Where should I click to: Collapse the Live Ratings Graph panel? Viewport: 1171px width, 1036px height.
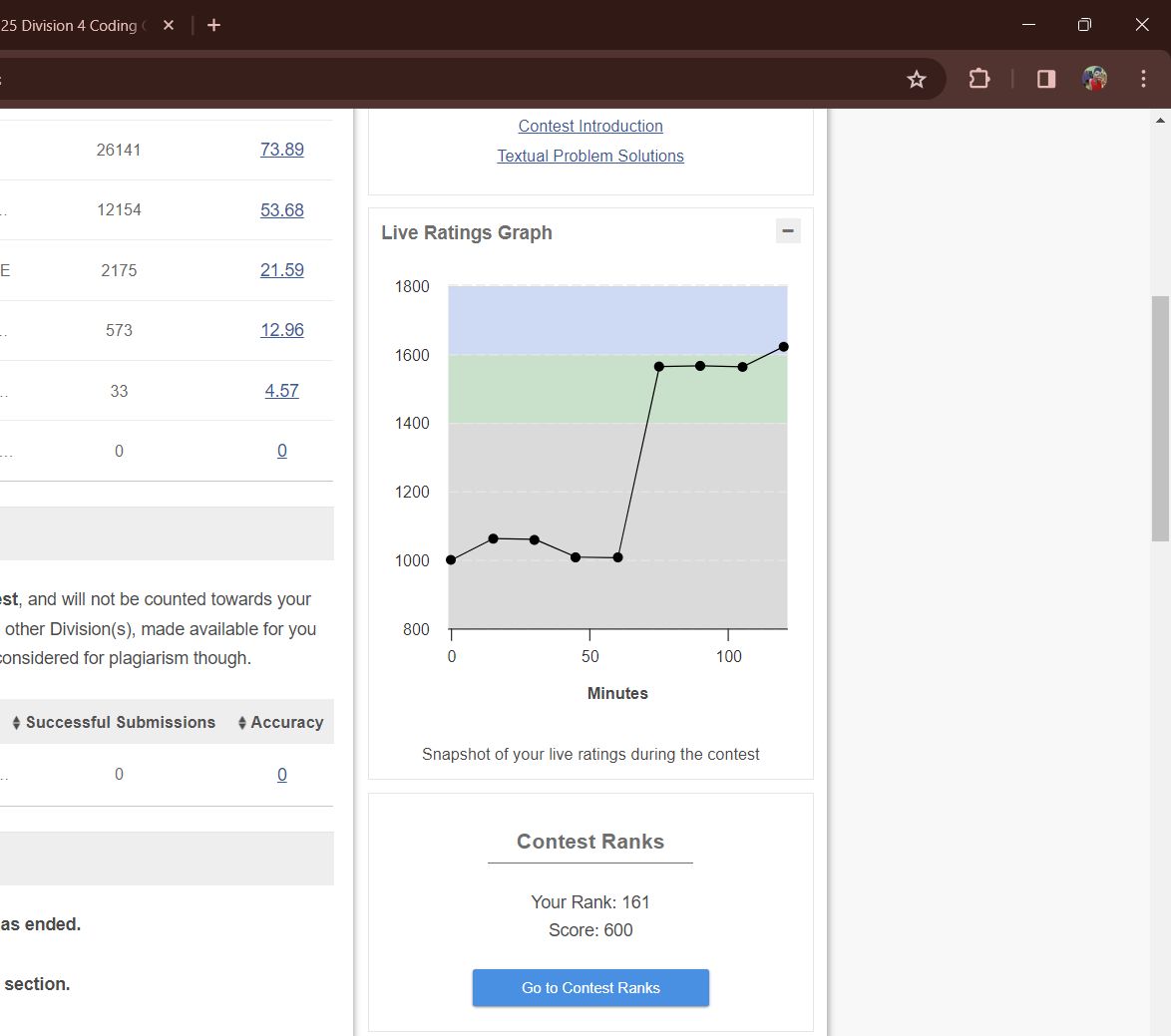point(788,231)
